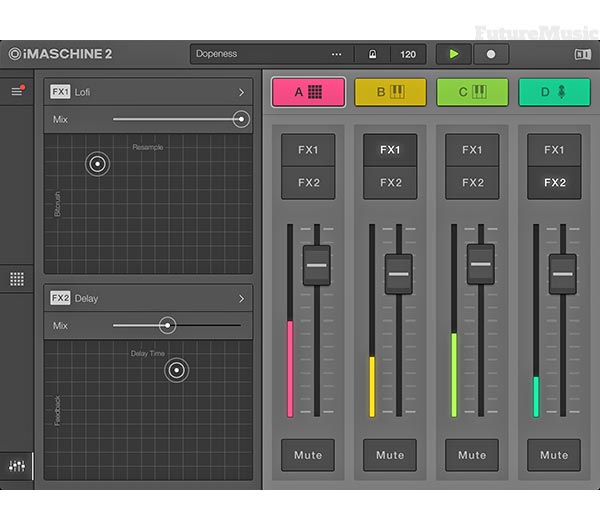Click the Resample axis label
Image resolution: width=600 pixels, height=530 pixels.
(x=148, y=147)
